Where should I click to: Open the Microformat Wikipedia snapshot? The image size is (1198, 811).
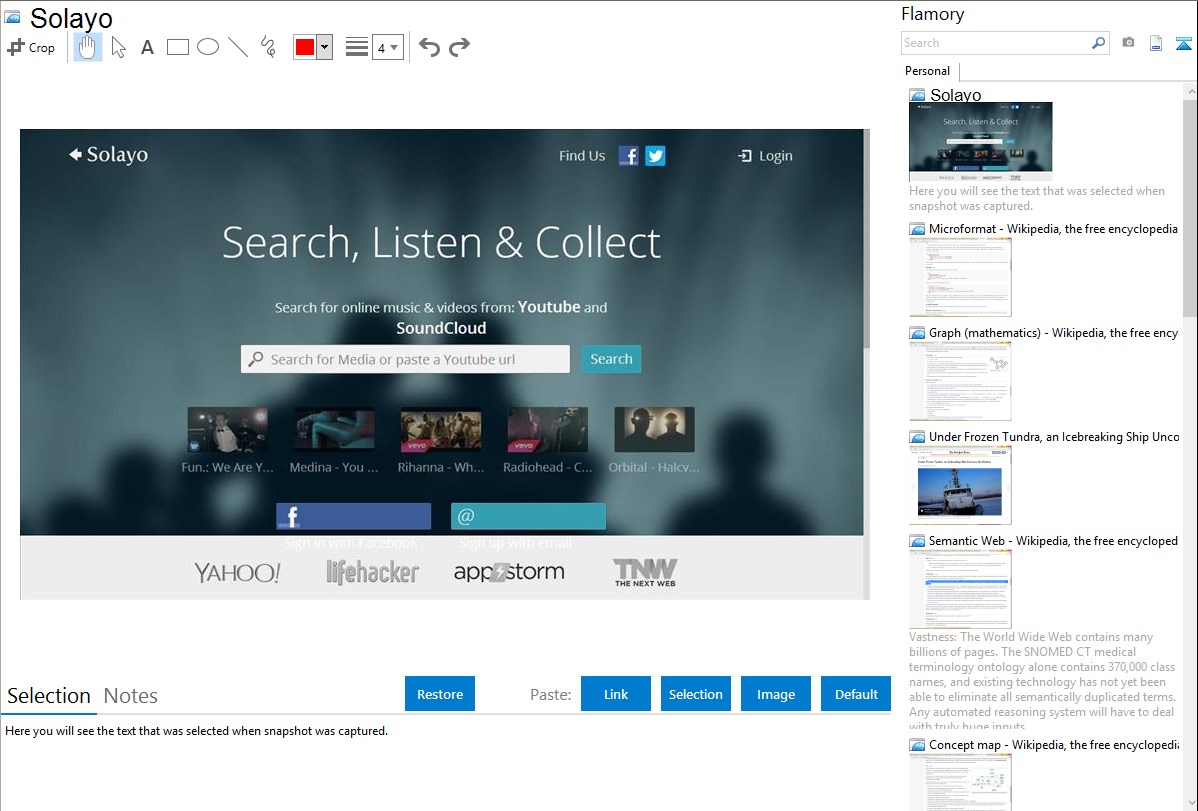pos(960,277)
